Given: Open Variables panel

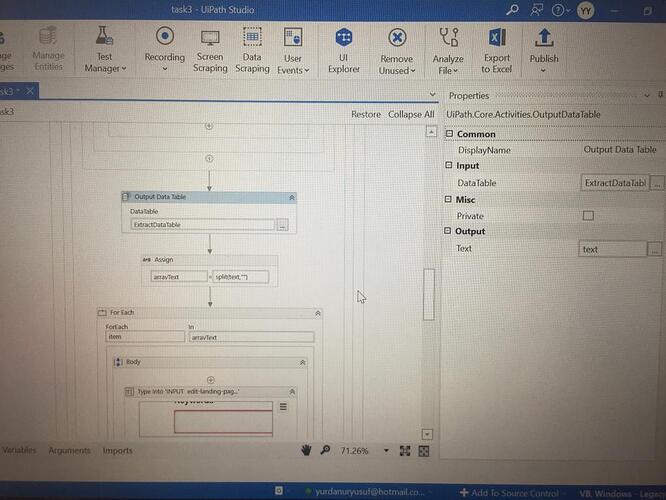Looking at the screenshot, I should (19, 450).
